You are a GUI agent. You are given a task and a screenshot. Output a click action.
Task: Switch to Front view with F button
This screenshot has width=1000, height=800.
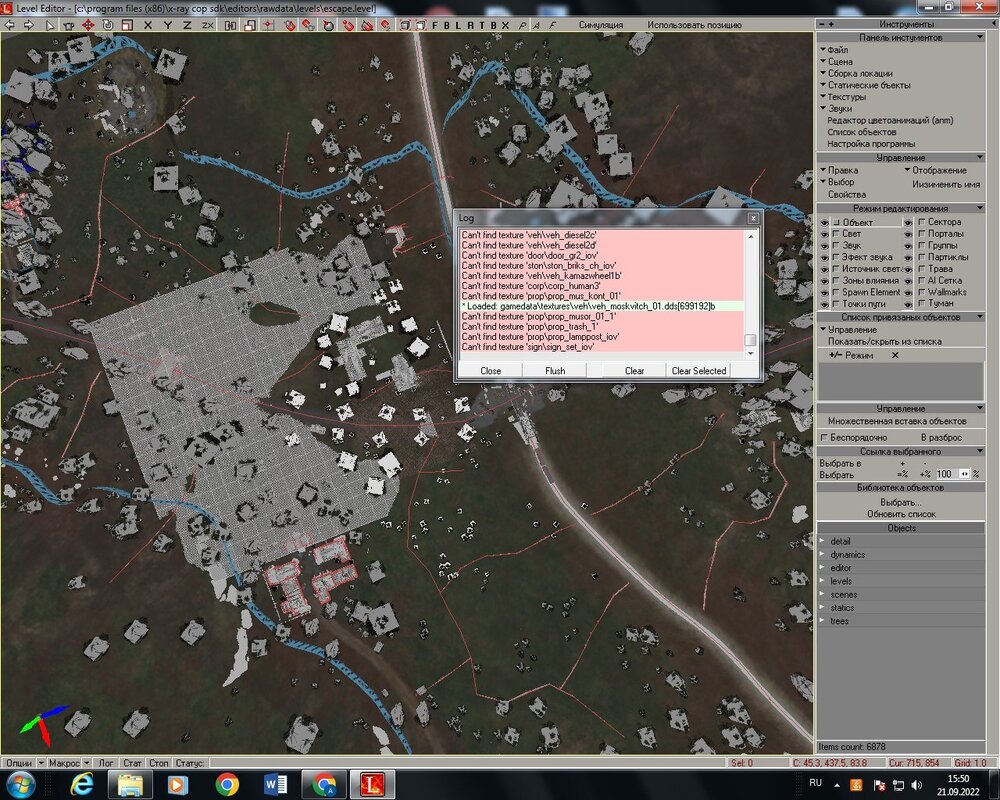point(434,24)
